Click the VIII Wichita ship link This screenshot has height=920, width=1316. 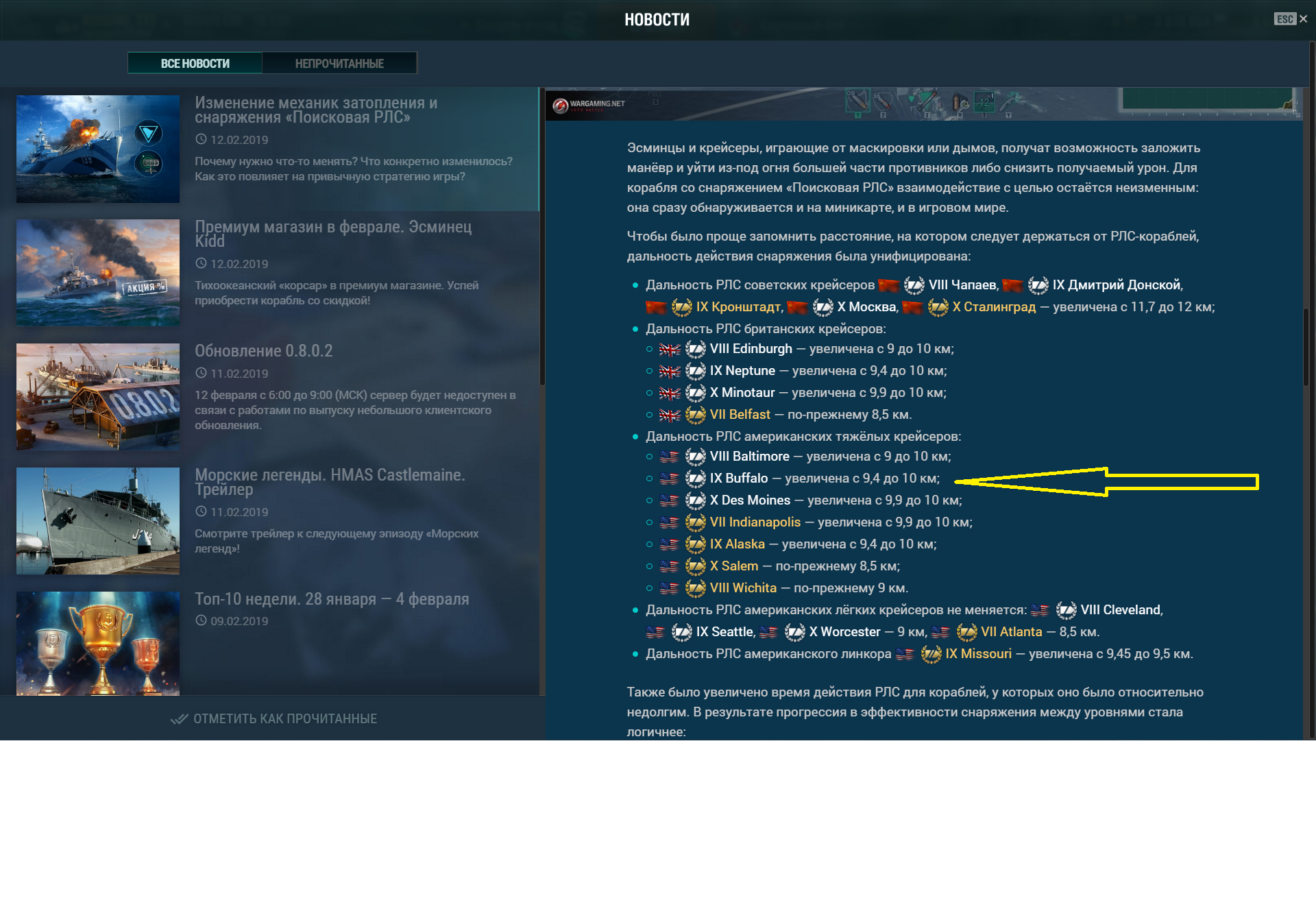click(744, 588)
